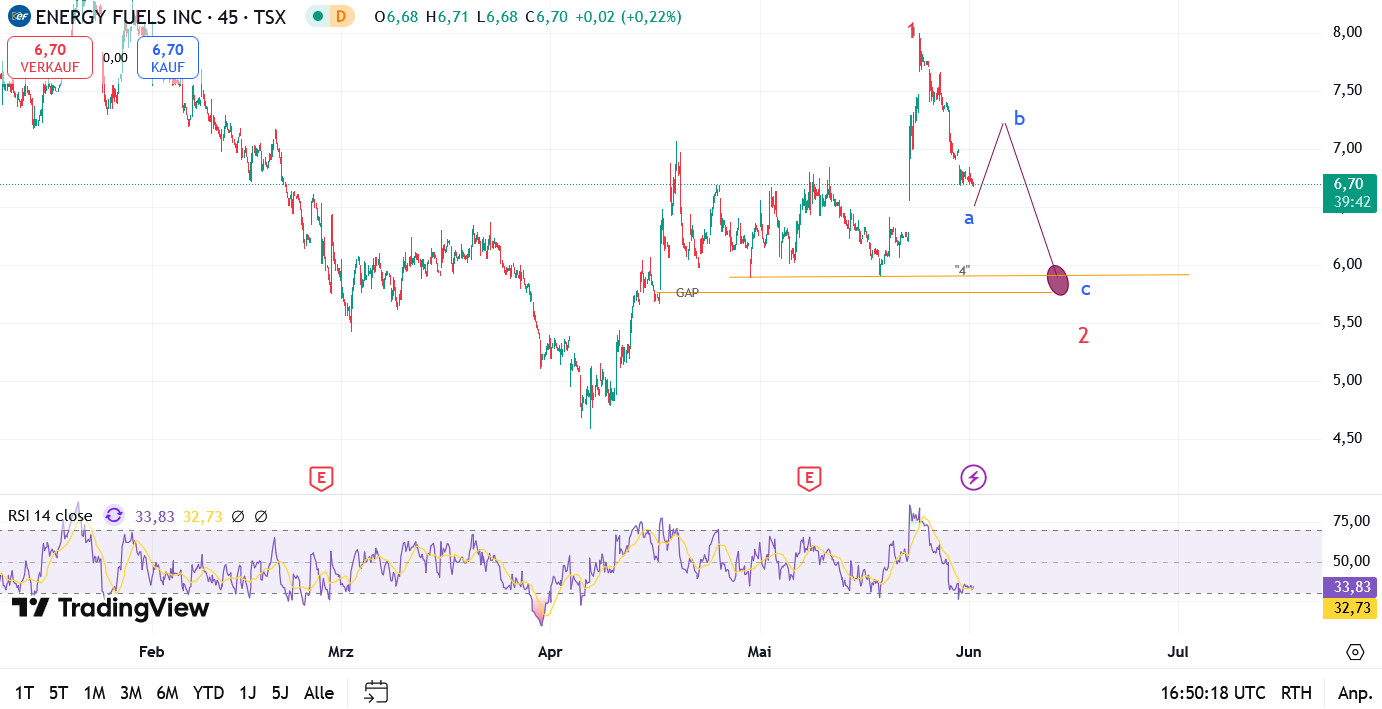Open the ENERGY FUELS INC symbol title
Screen dimensions: 1382x709
coord(161,17)
